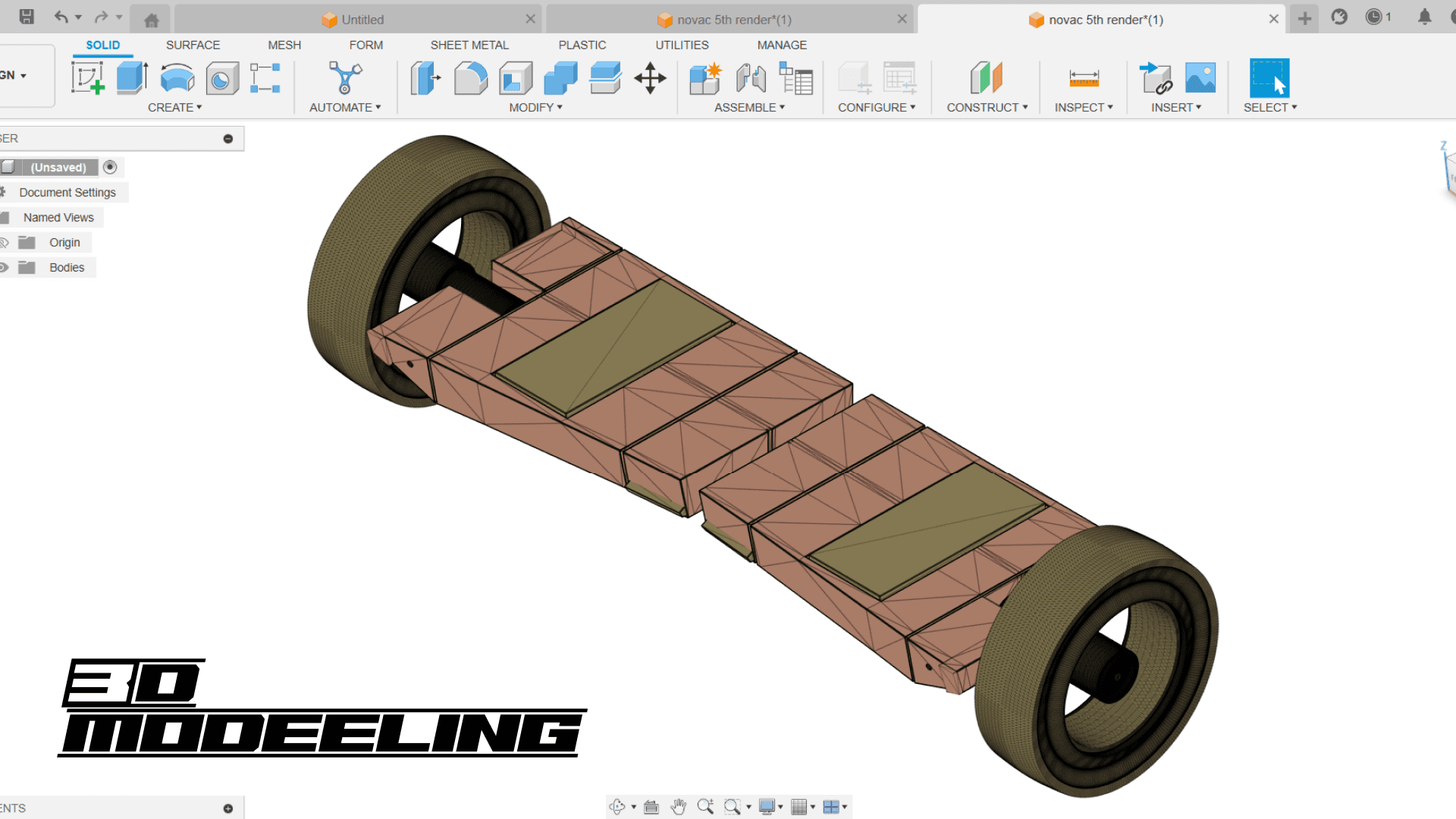This screenshot has width=1456, height=819.
Task: Toggle visibility of Origin folder
Action: (4, 243)
